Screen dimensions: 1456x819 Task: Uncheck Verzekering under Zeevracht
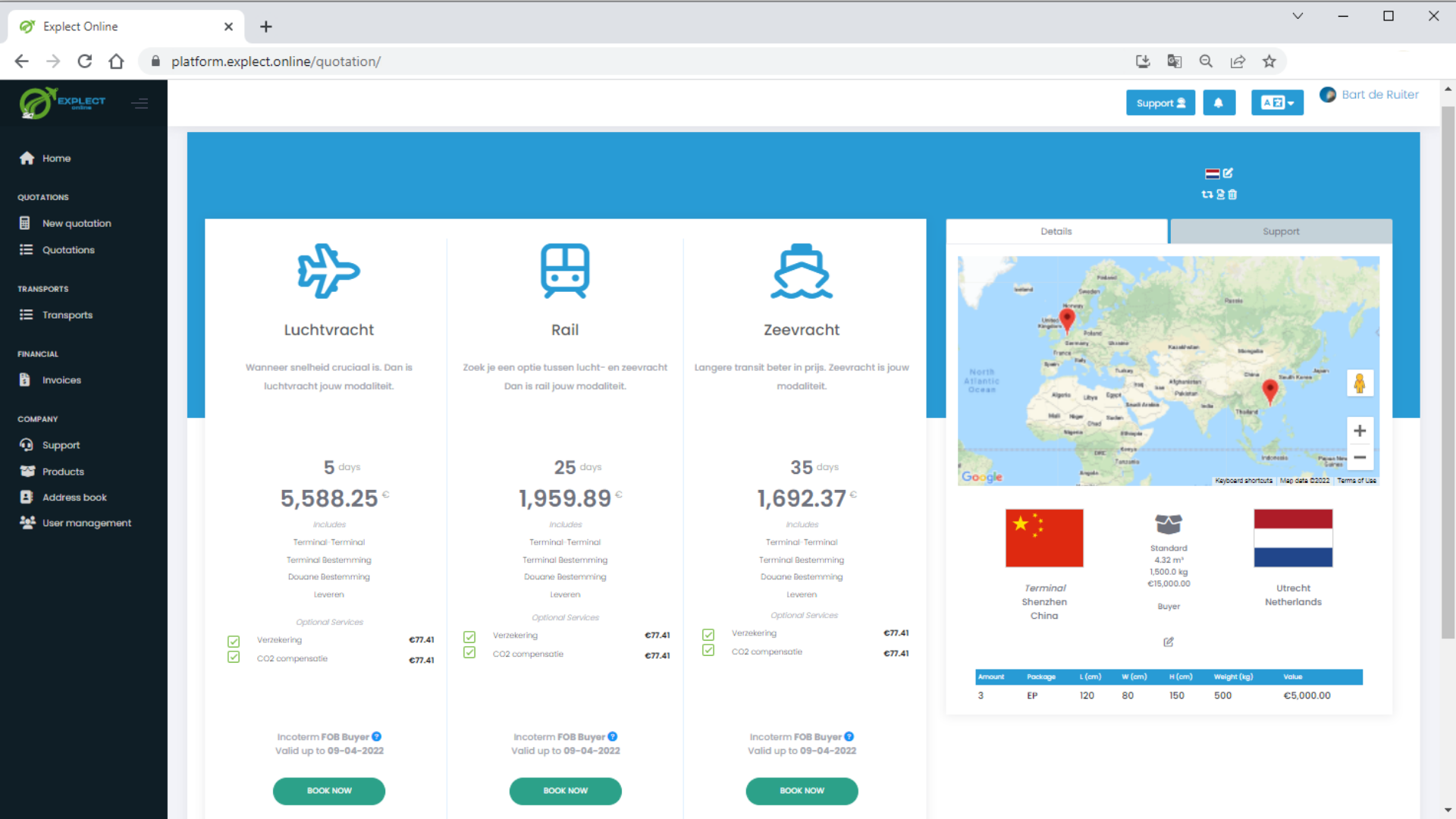click(708, 634)
